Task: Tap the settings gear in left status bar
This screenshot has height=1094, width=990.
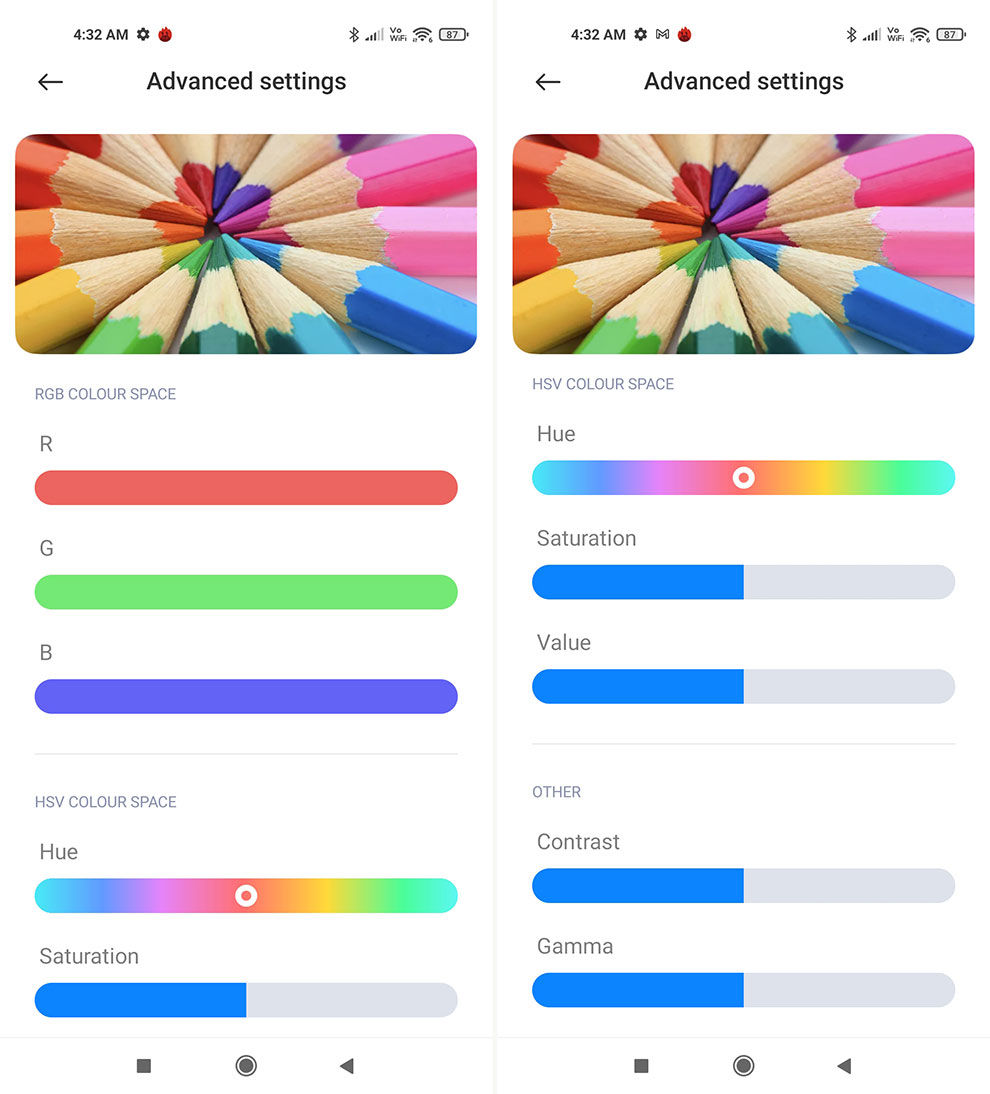Action: click(x=143, y=34)
